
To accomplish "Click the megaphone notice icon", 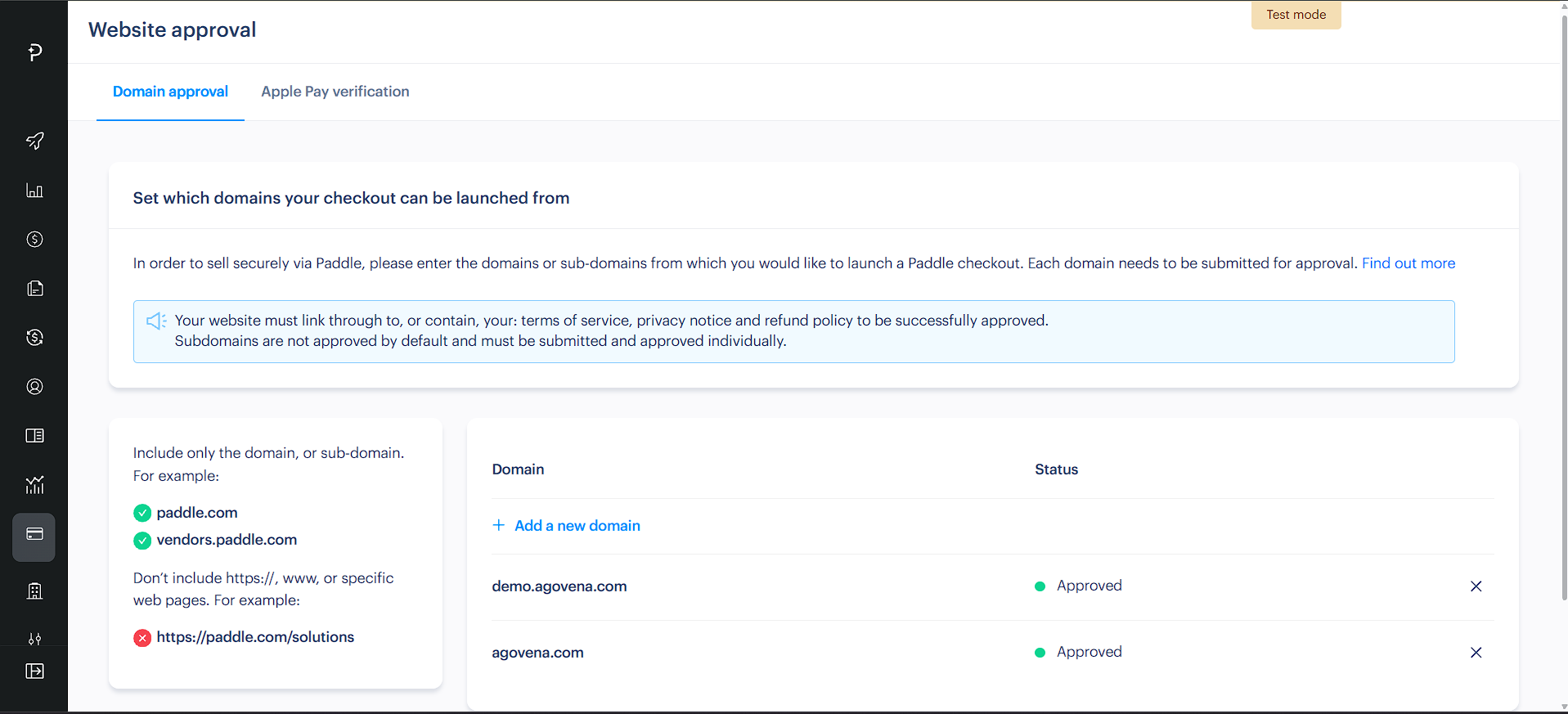I will pyautogui.click(x=156, y=321).
